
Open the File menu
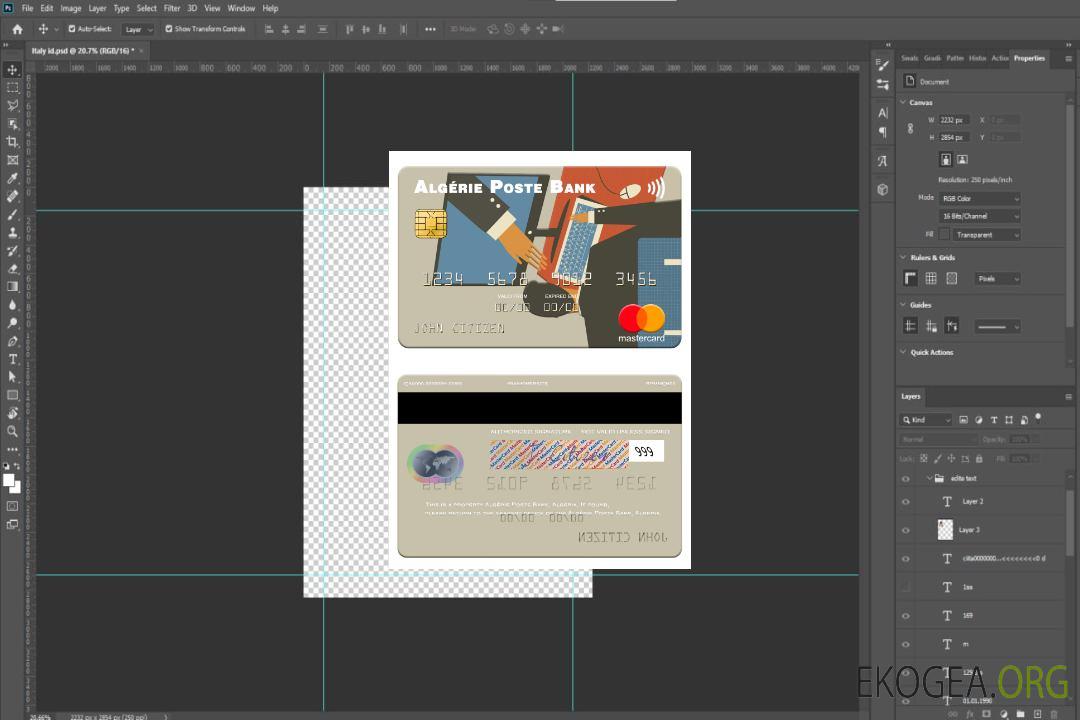28,8
